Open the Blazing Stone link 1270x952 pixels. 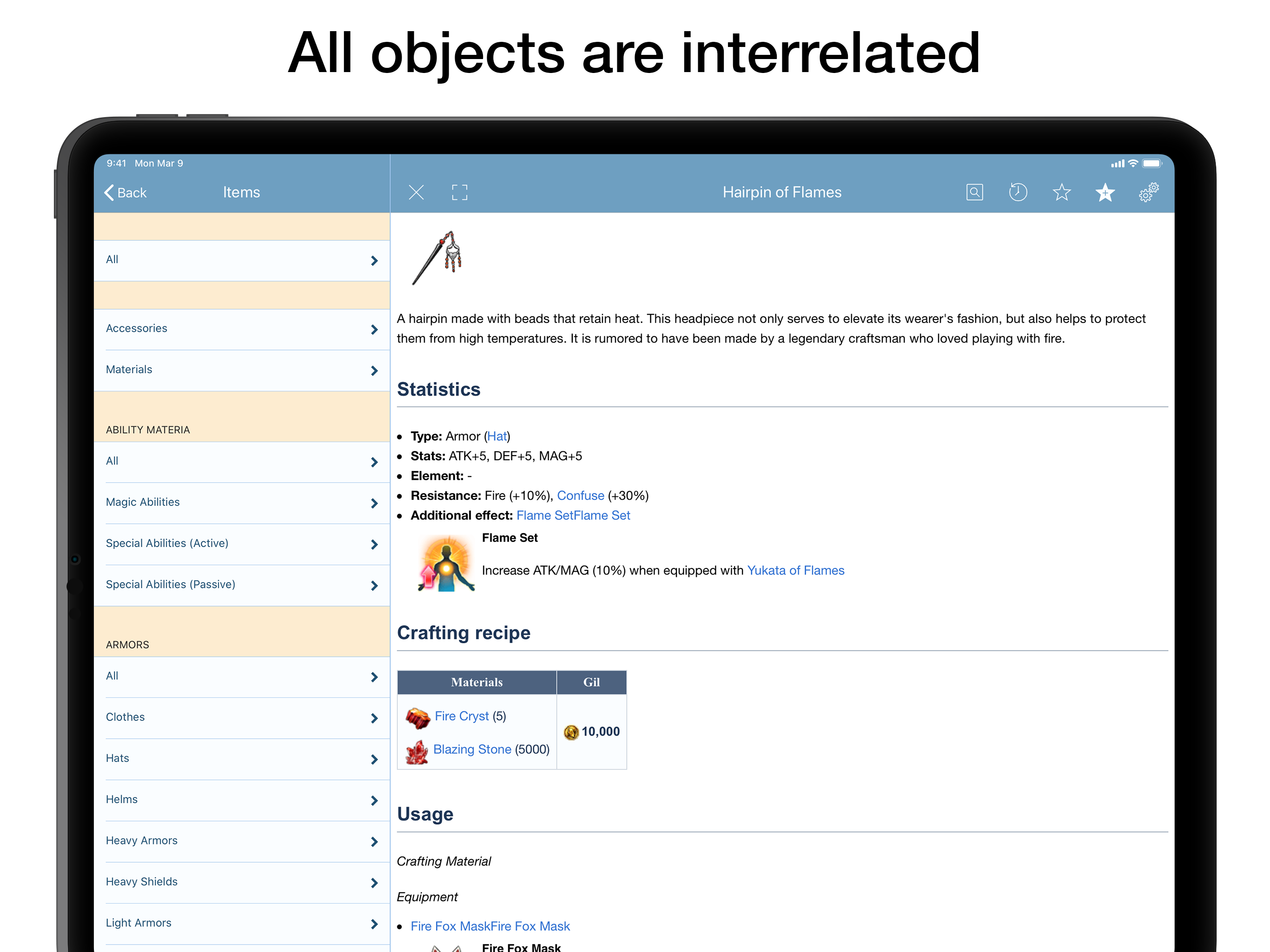pyautogui.click(x=472, y=749)
